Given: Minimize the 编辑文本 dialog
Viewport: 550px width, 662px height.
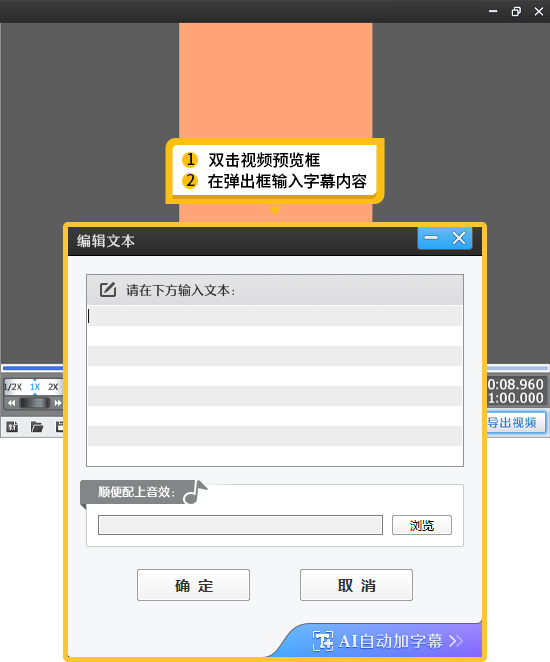Looking at the screenshot, I should [431, 238].
